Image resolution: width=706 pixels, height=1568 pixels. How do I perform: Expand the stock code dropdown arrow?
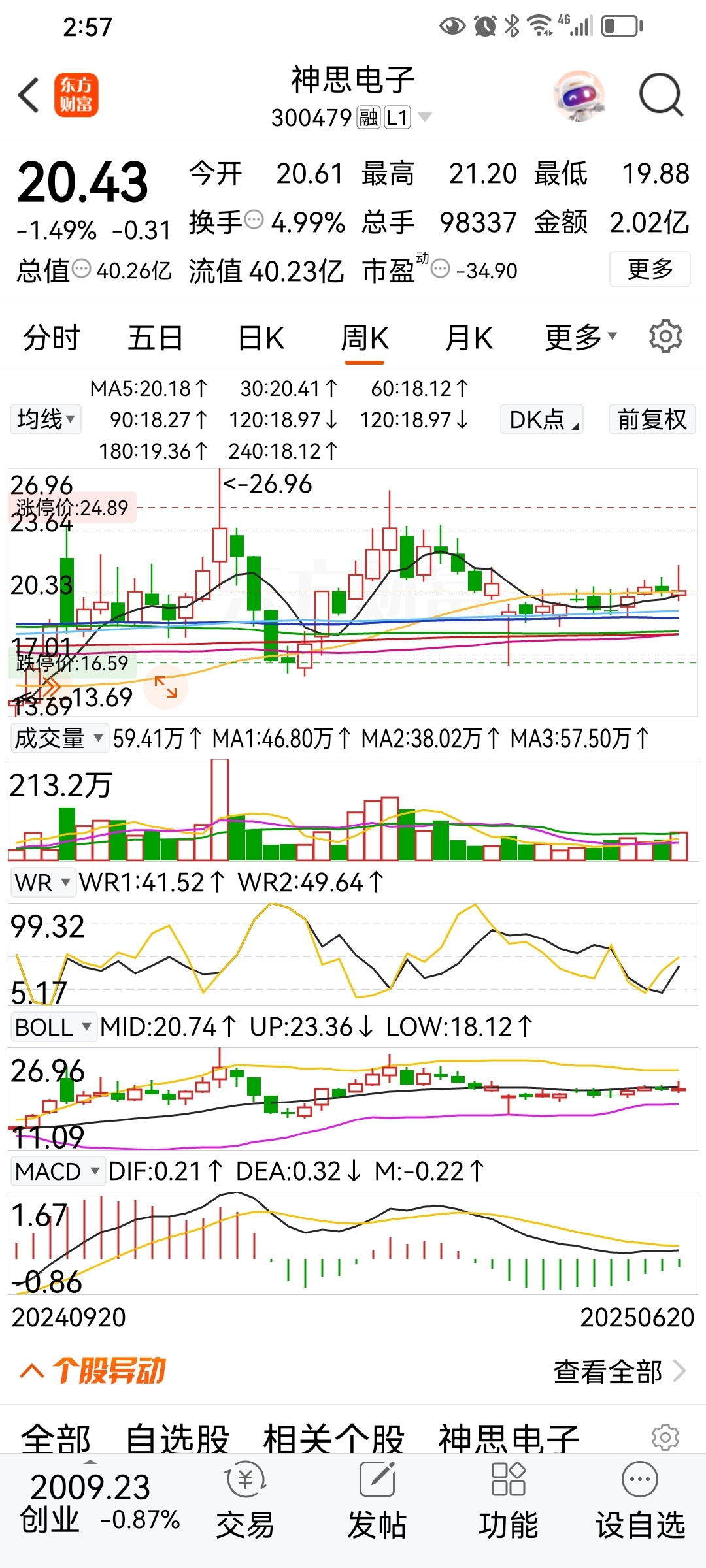pos(425,117)
